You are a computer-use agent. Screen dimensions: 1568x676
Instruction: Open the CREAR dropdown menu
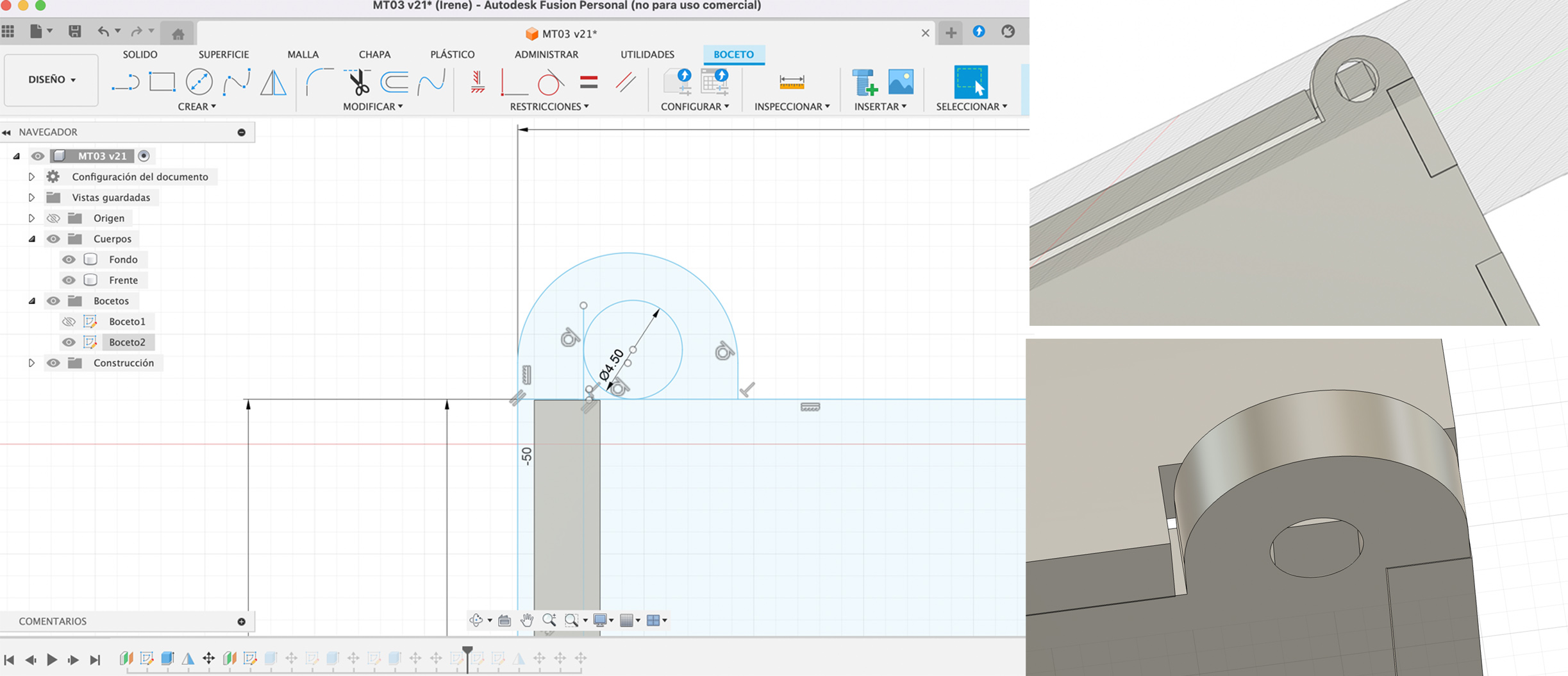point(196,106)
